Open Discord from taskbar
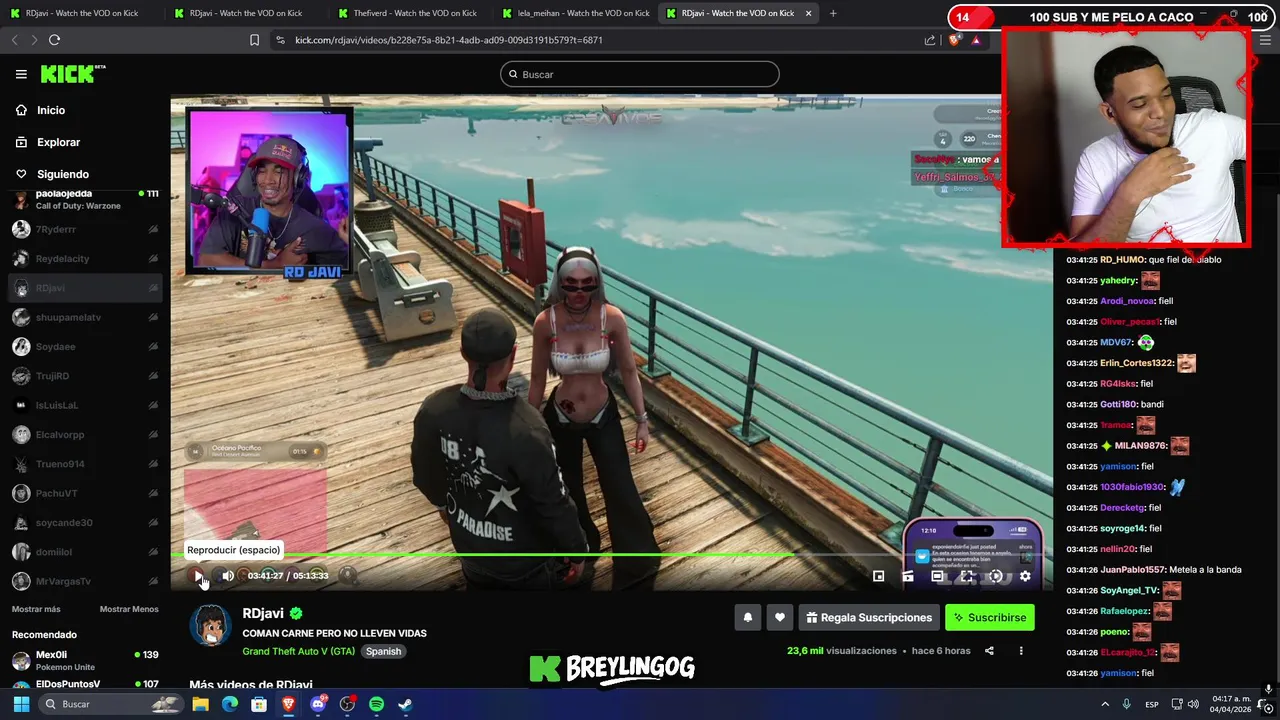The height and width of the screenshot is (720, 1280). [x=318, y=704]
